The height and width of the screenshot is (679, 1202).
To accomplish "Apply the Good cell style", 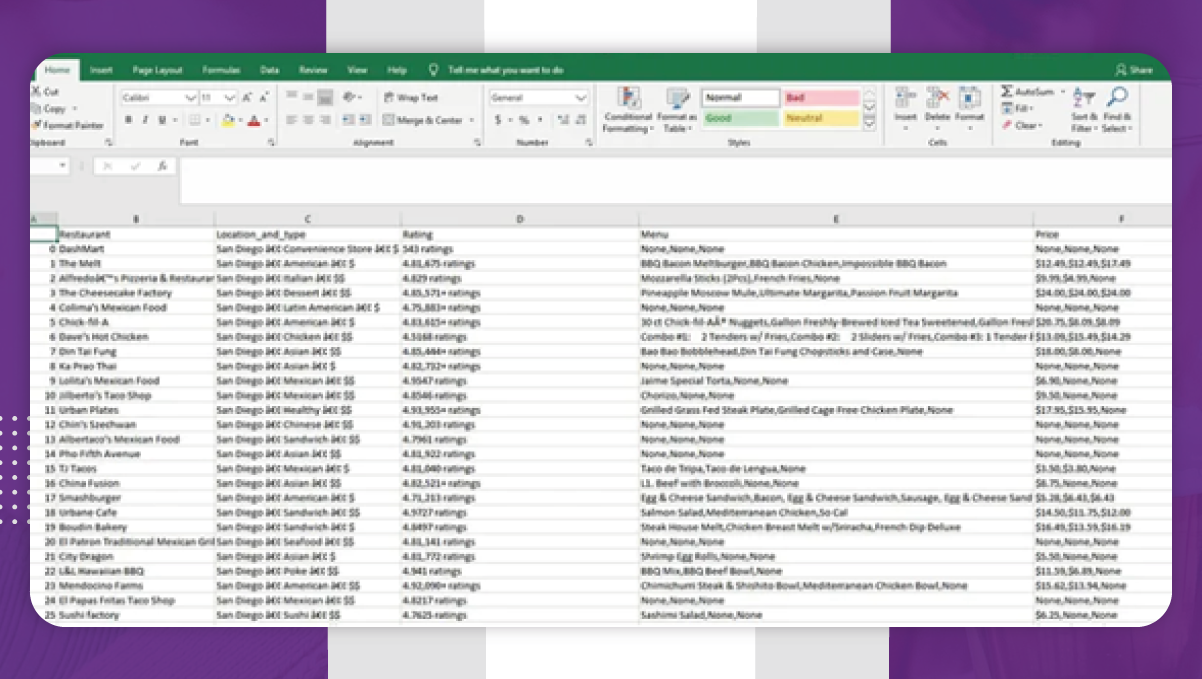I will 740,118.
